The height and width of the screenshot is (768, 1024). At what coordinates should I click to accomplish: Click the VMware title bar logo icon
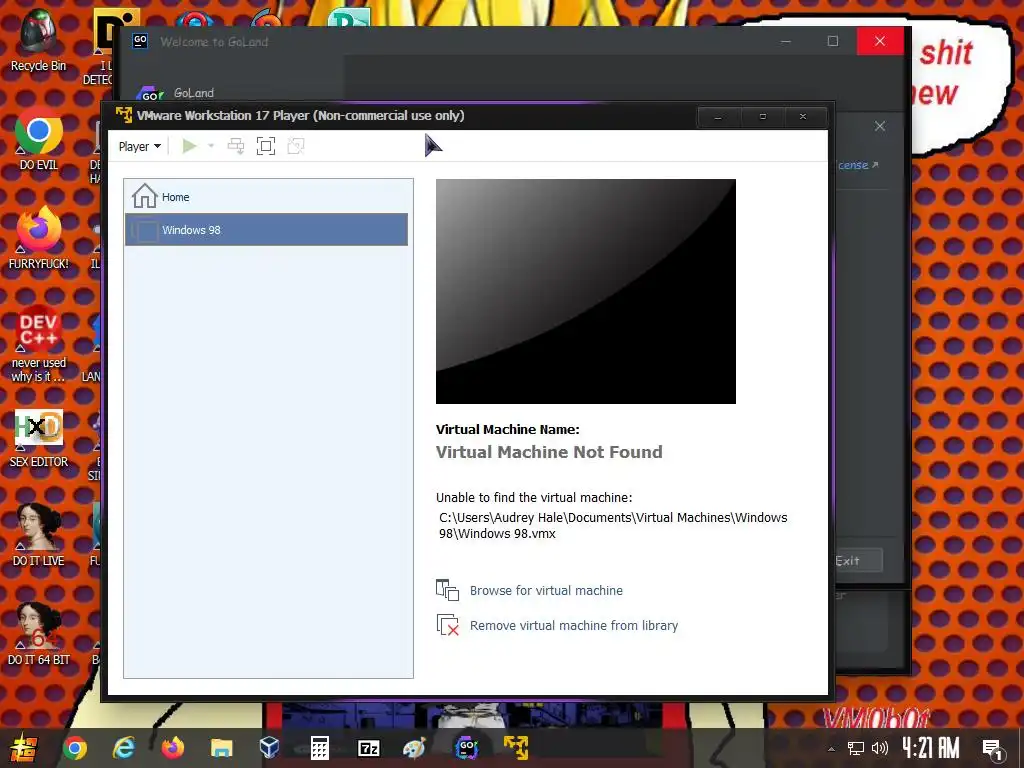(x=123, y=115)
